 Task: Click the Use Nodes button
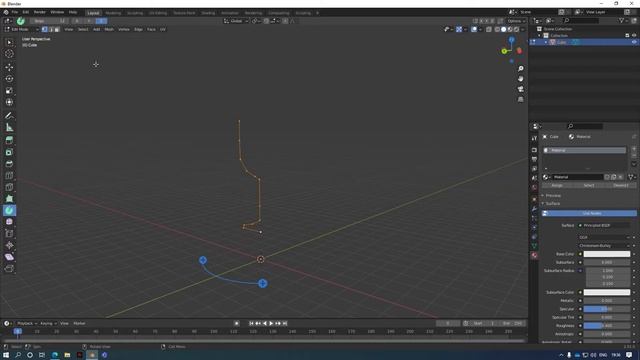pos(589,213)
